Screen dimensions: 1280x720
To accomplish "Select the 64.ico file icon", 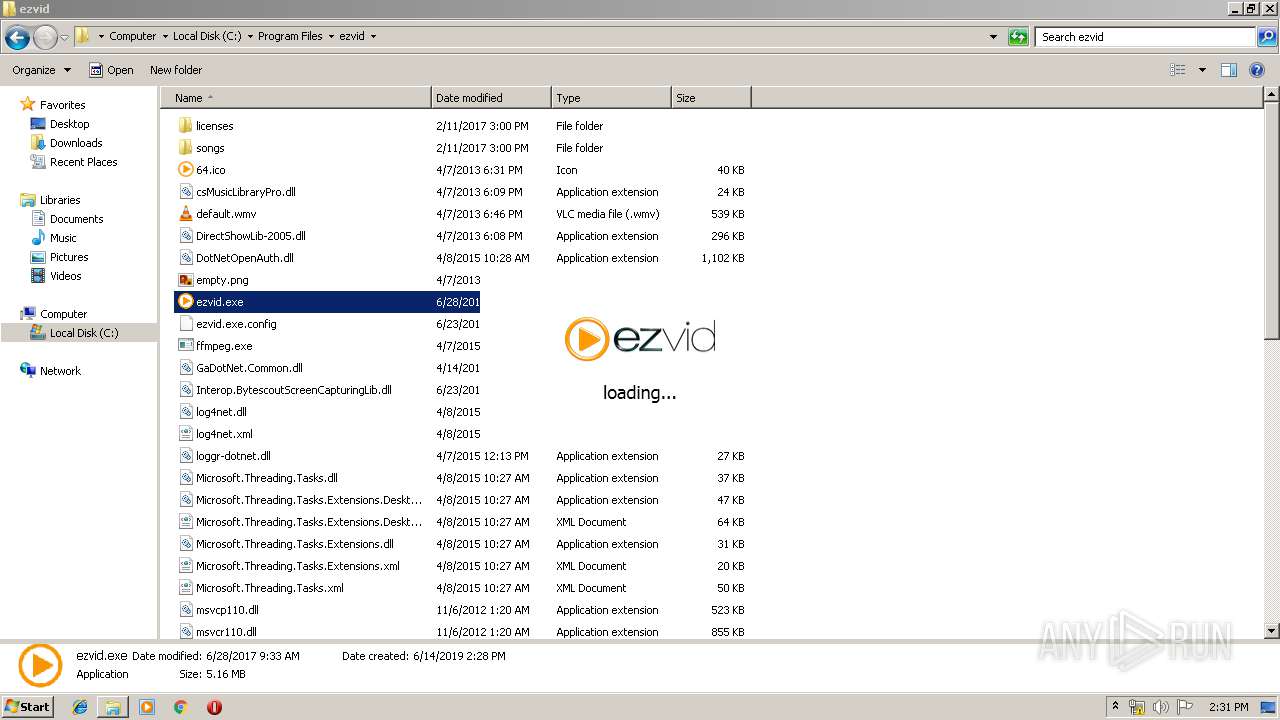I will (186, 170).
